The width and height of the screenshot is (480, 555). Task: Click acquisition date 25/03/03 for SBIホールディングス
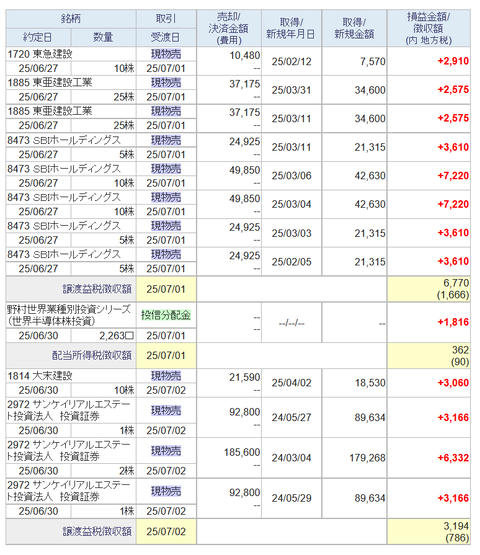pos(291,233)
